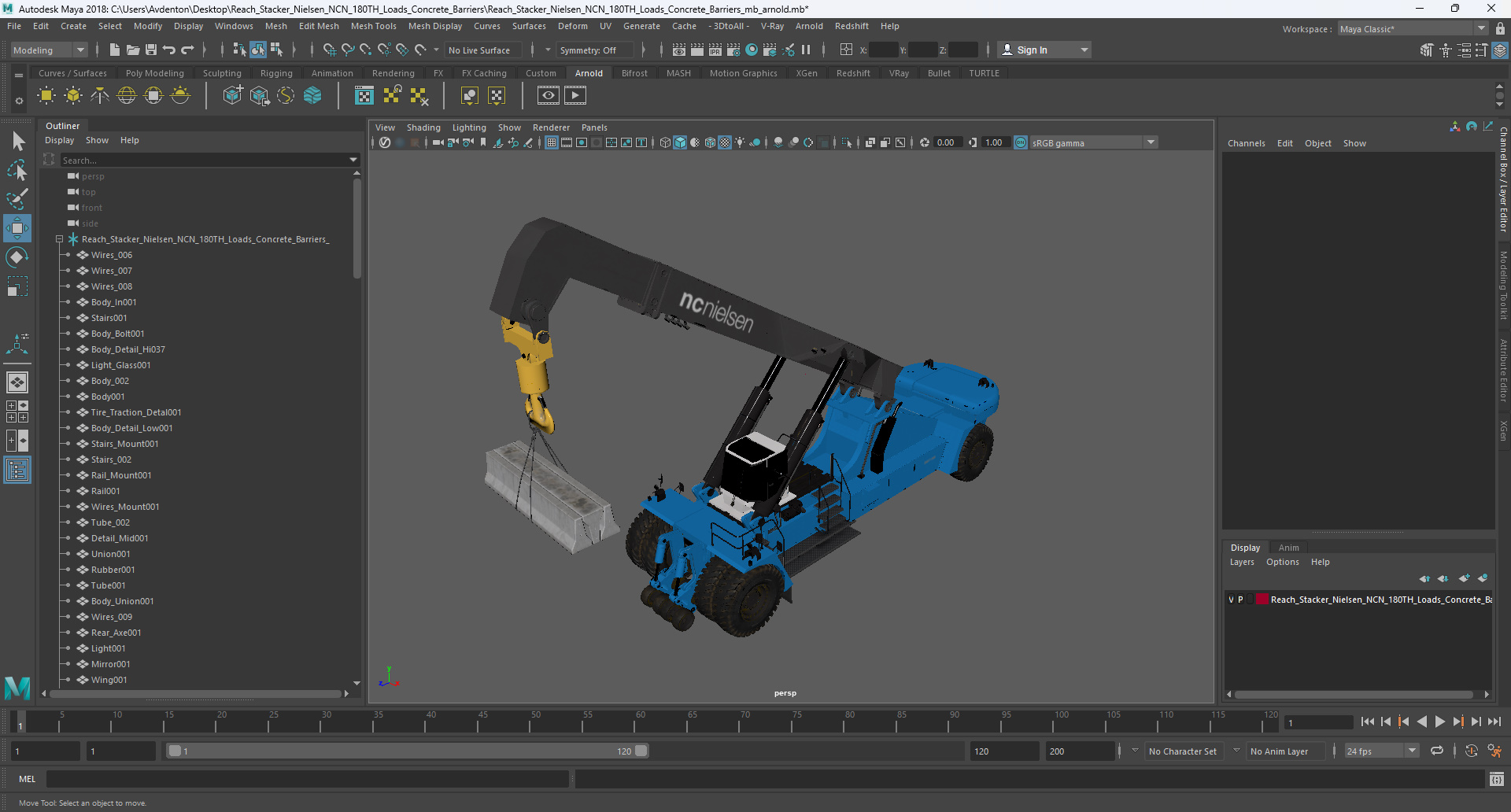1511x812 pixels.
Task: Click the MEL script language label
Action: (28, 779)
